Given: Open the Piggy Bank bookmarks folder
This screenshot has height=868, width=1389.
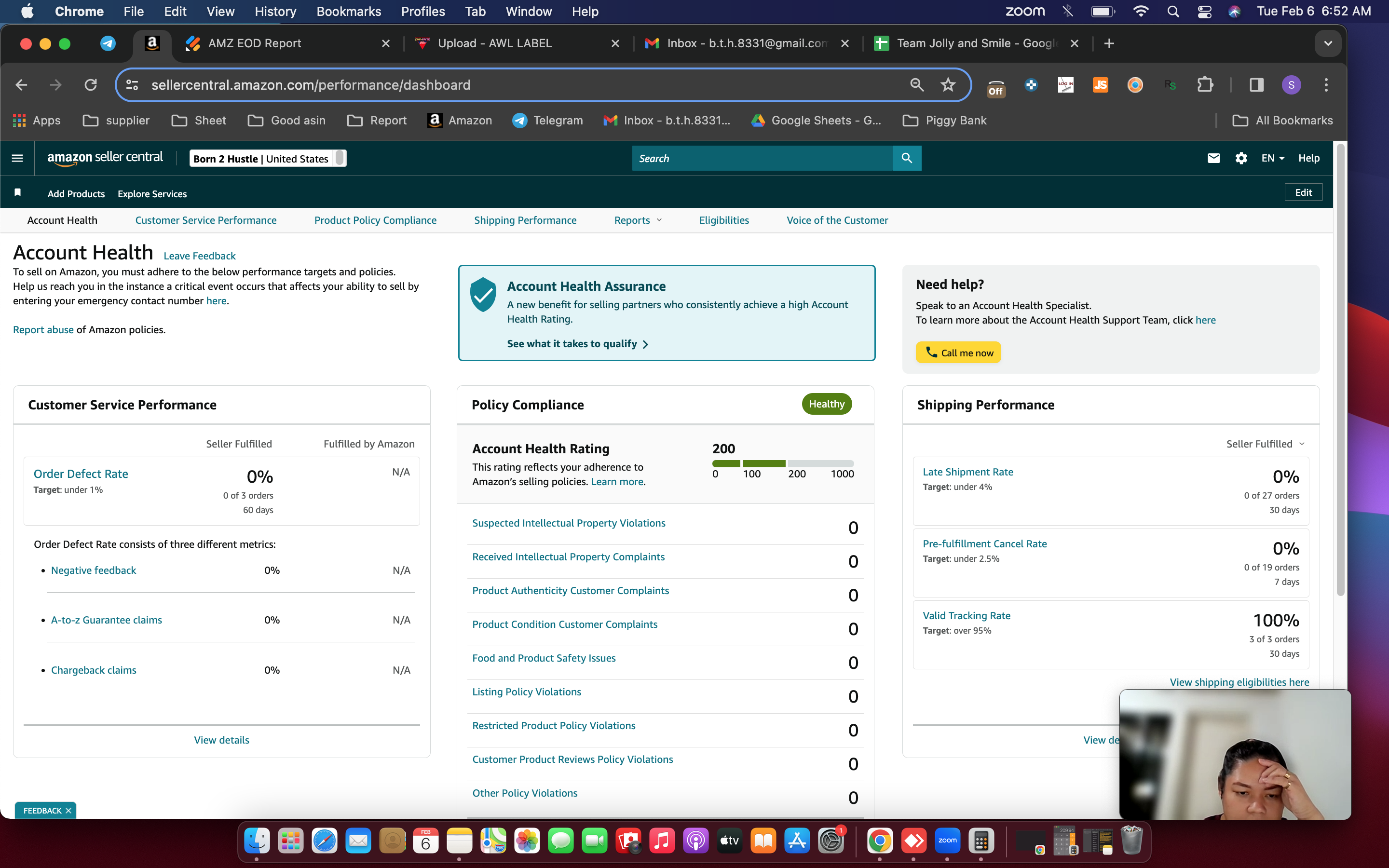Looking at the screenshot, I should tap(945, 121).
